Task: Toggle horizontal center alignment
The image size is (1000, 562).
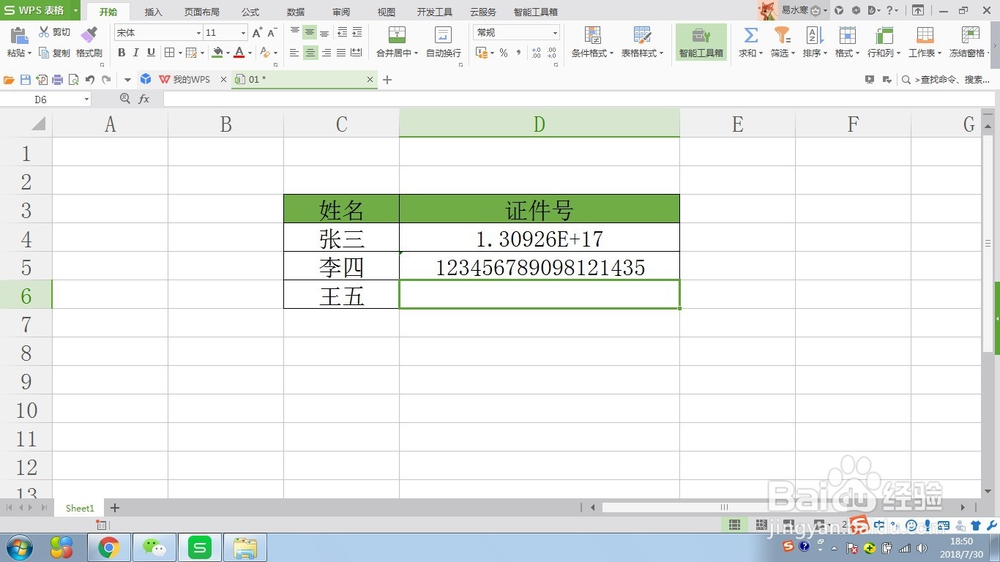Action: pyautogui.click(x=310, y=53)
